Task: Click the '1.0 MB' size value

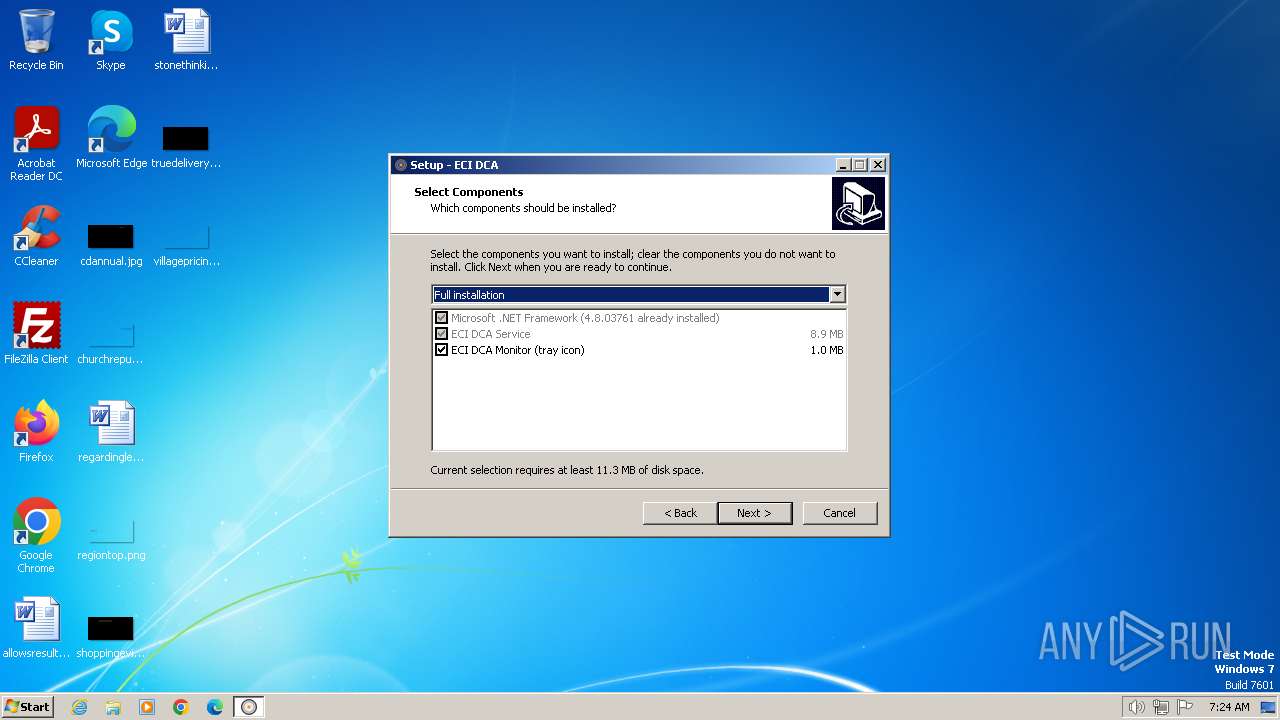Action: (x=827, y=350)
